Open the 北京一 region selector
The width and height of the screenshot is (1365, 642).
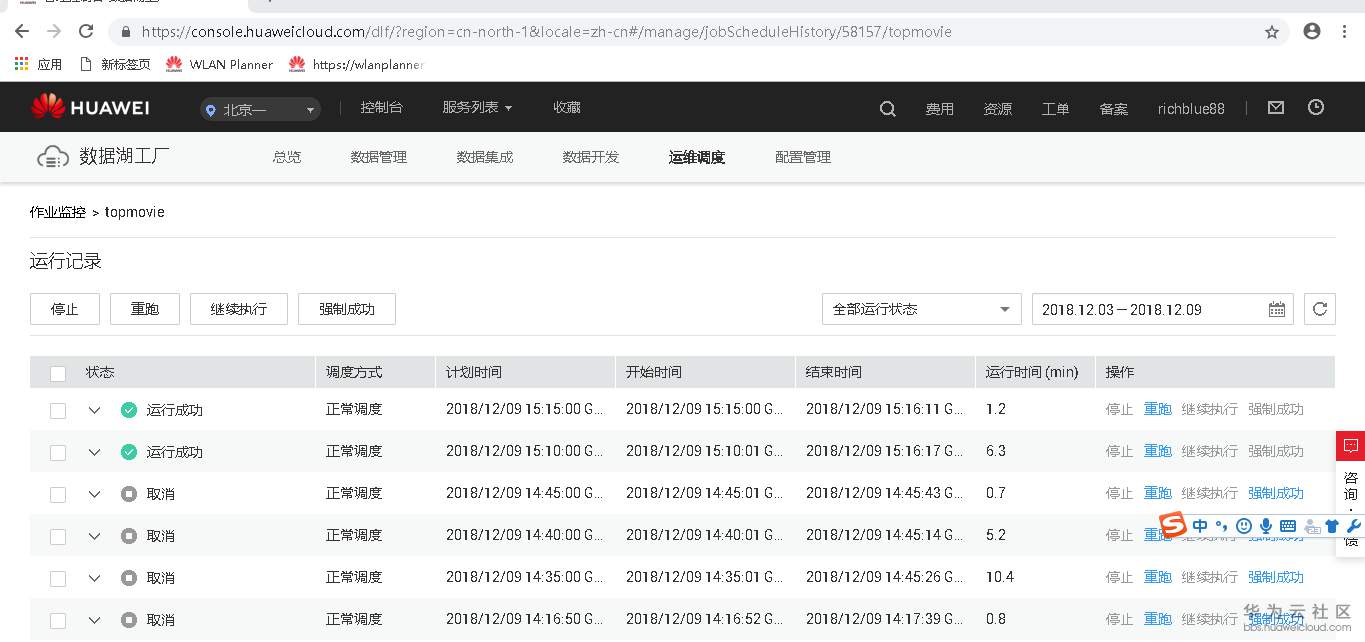[260, 109]
